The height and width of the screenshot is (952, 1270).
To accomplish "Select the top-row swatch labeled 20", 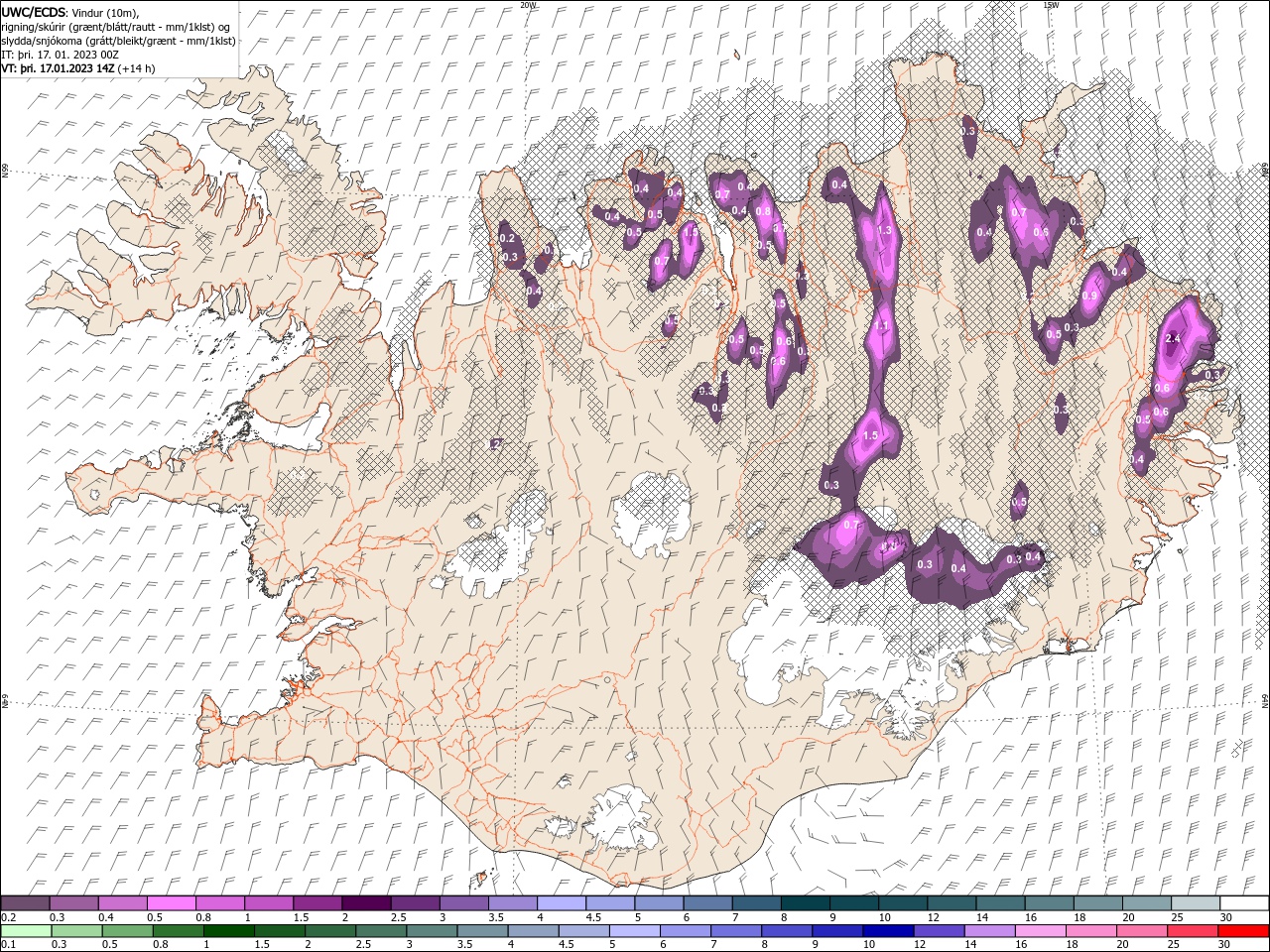I will (1145, 903).
